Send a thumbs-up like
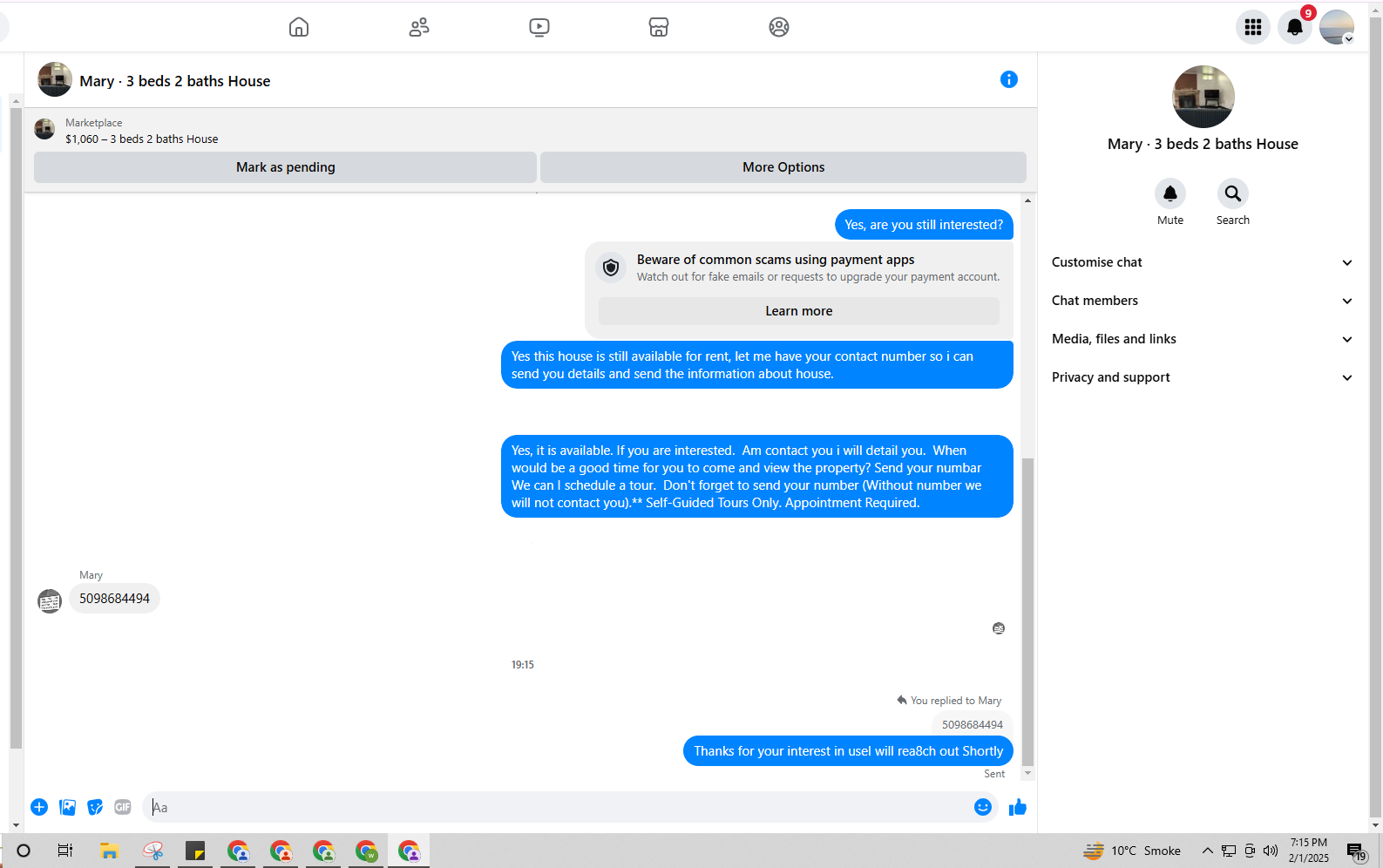Screen dimensions: 1383x868 [x=1018, y=807]
